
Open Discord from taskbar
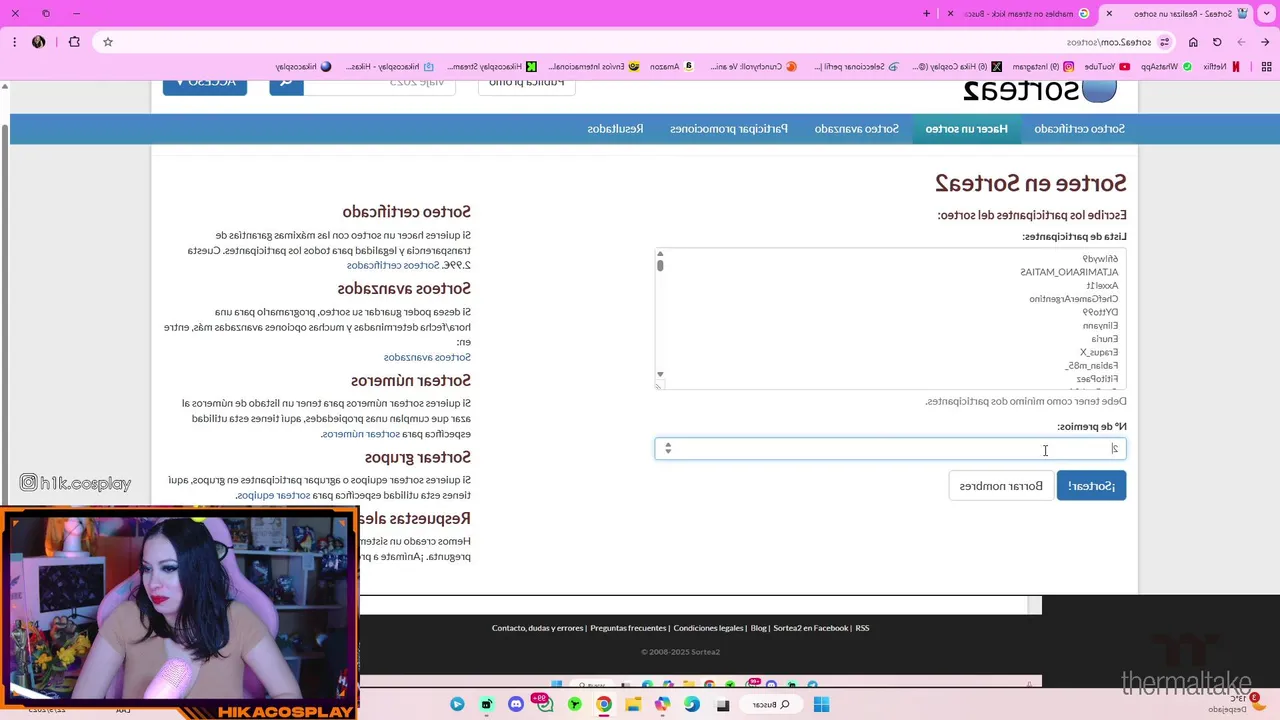coord(516,705)
